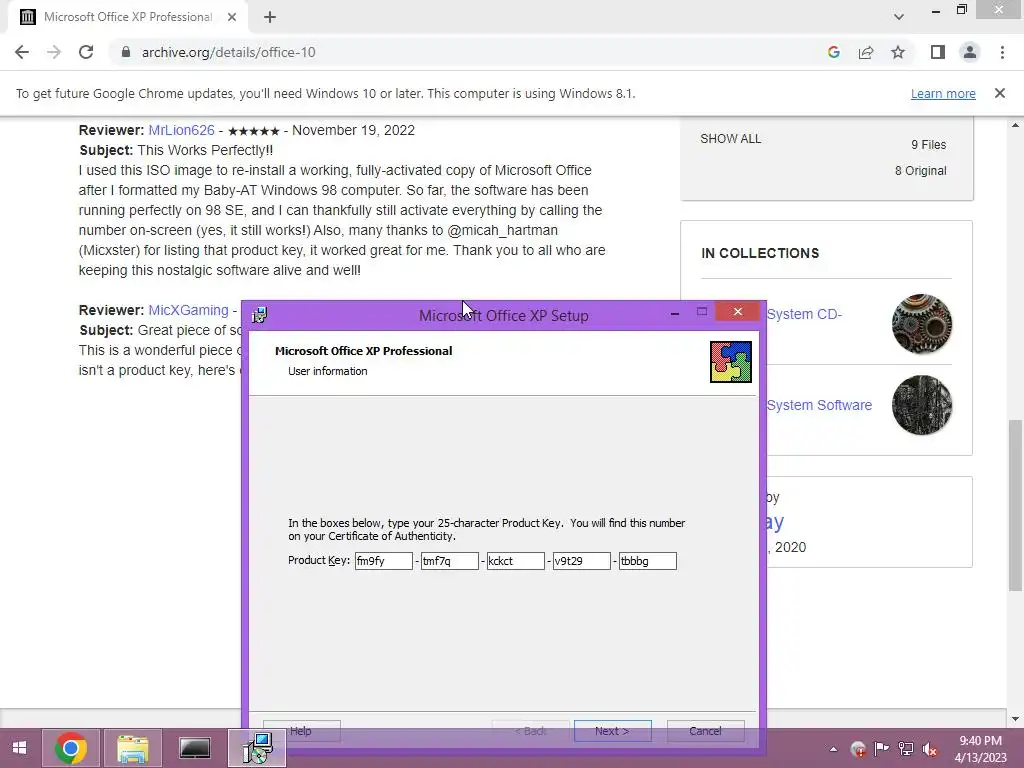The width and height of the screenshot is (1024, 768).
Task: Open network tray icon
Action: pos(906,749)
